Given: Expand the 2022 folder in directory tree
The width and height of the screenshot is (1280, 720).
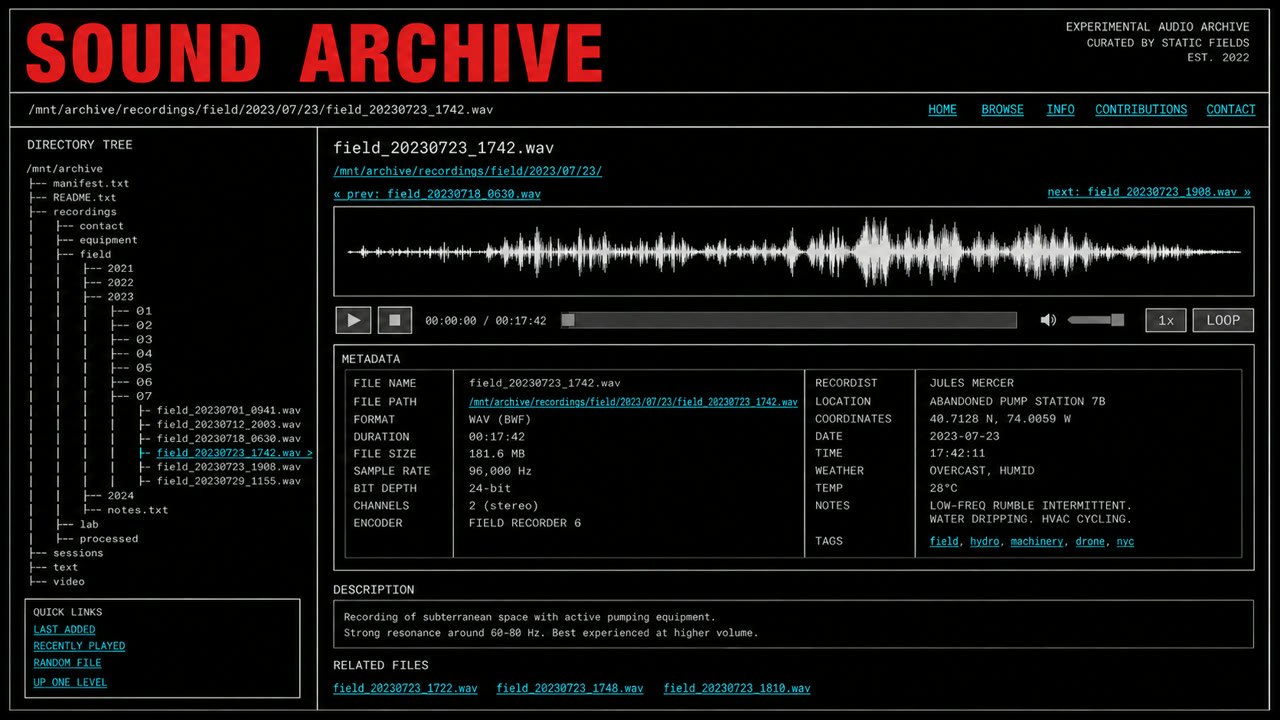Looking at the screenshot, I should [x=120, y=283].
